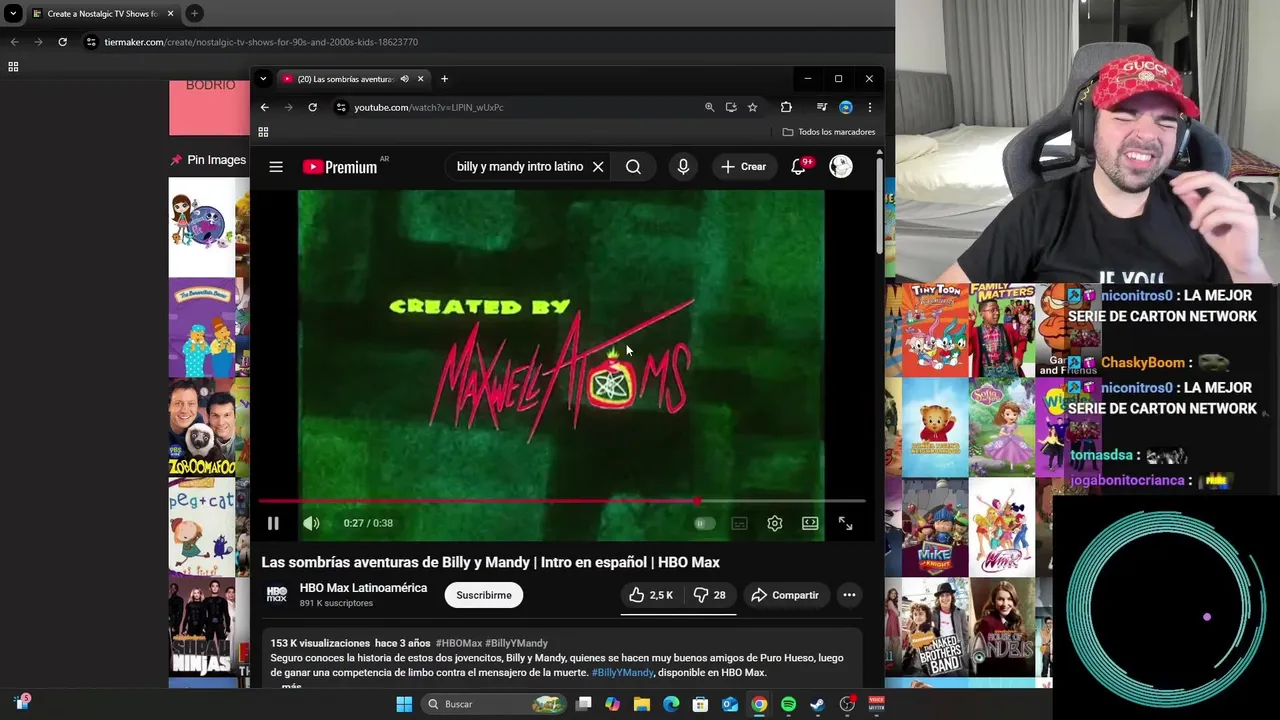
Task: Mute the video with the player speaker icon
Action: pos(311,523)
